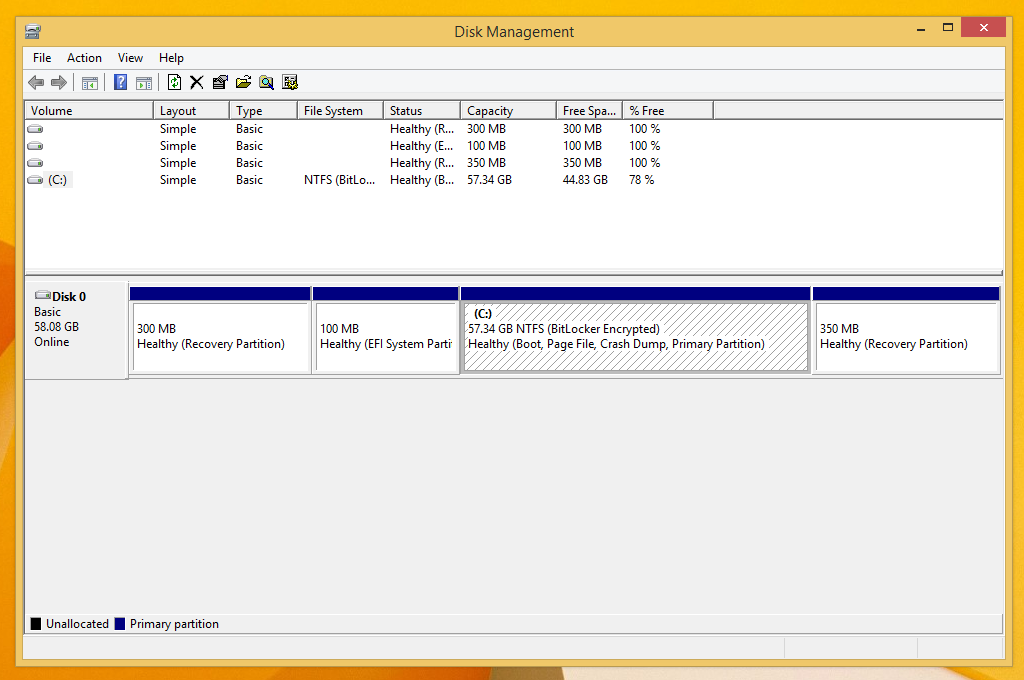Open Properties from the toolbar icon
Screen dimensions: 1024x680
[220, 82]
